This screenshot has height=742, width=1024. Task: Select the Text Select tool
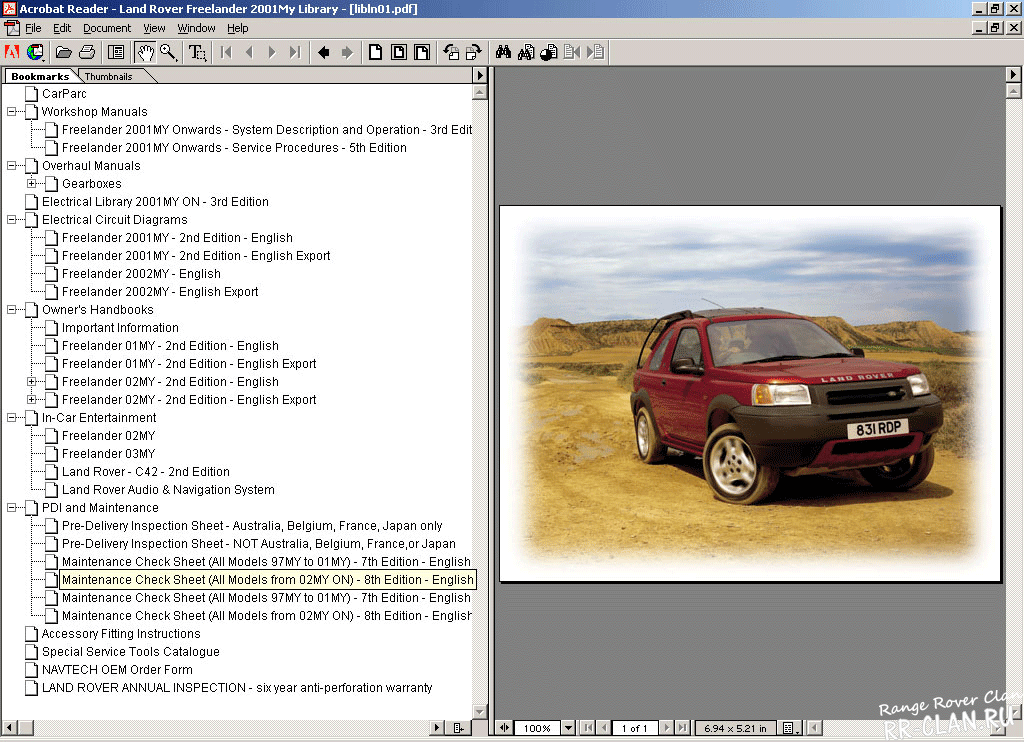(198, 52)
